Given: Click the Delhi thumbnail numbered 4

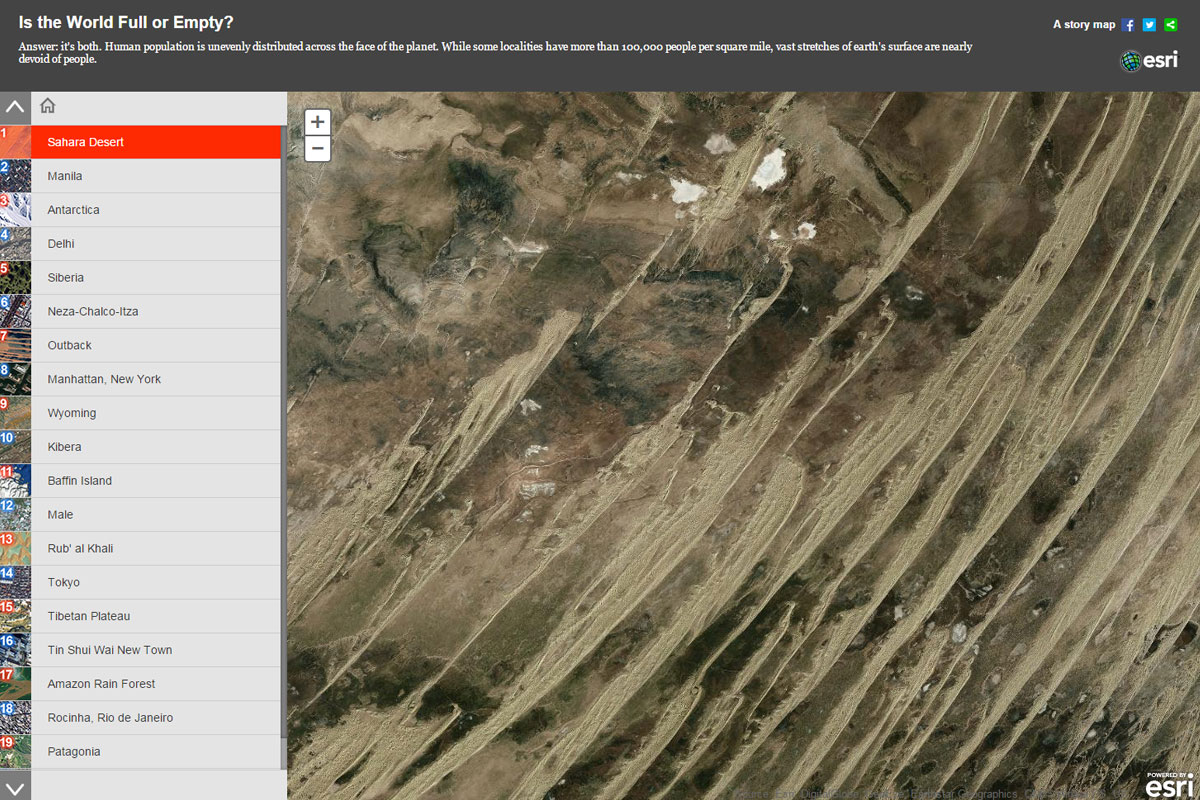Looking at the screenshot, I should [15, 244].
